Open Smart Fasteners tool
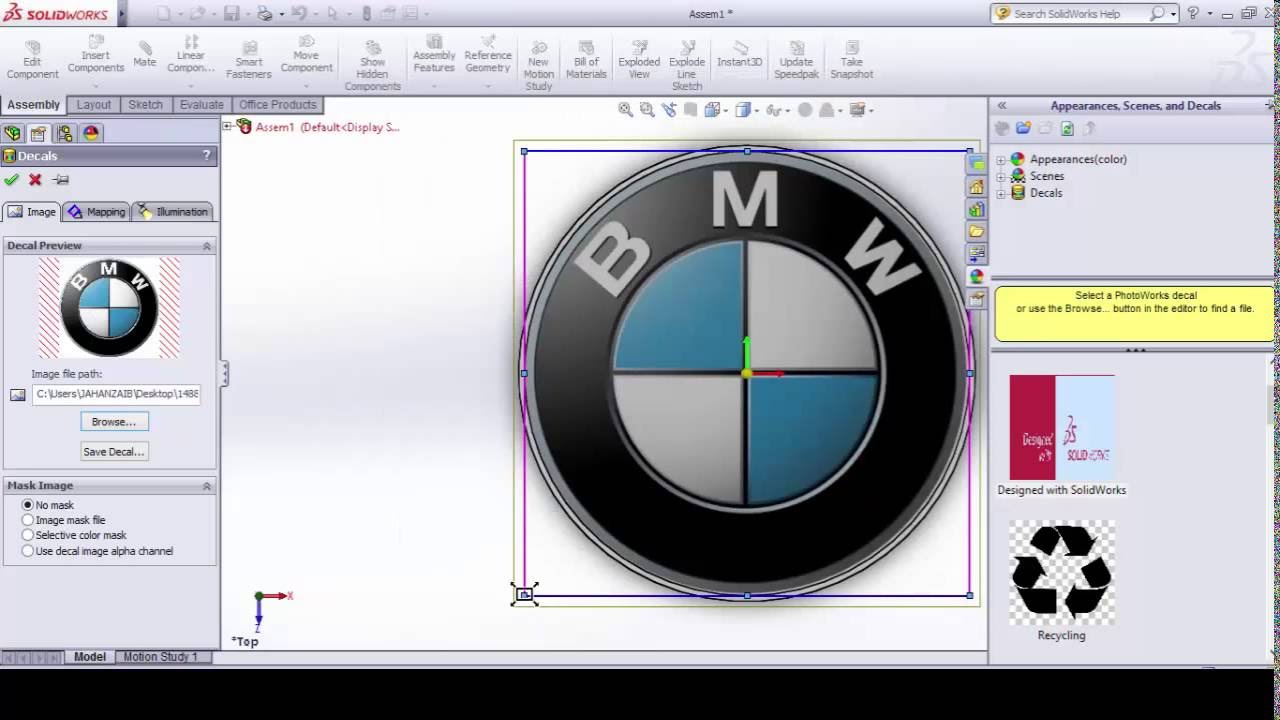The width and height of the screenshot is (1280, 720). pyautogui.click(x=249, y=60)
